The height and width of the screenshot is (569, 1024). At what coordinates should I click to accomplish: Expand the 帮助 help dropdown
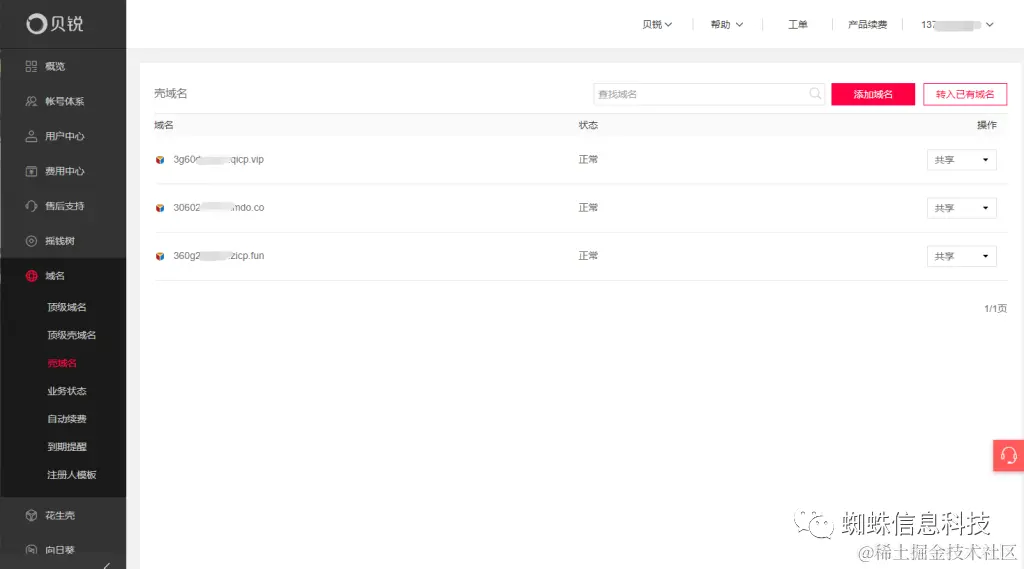click(727, 24)
